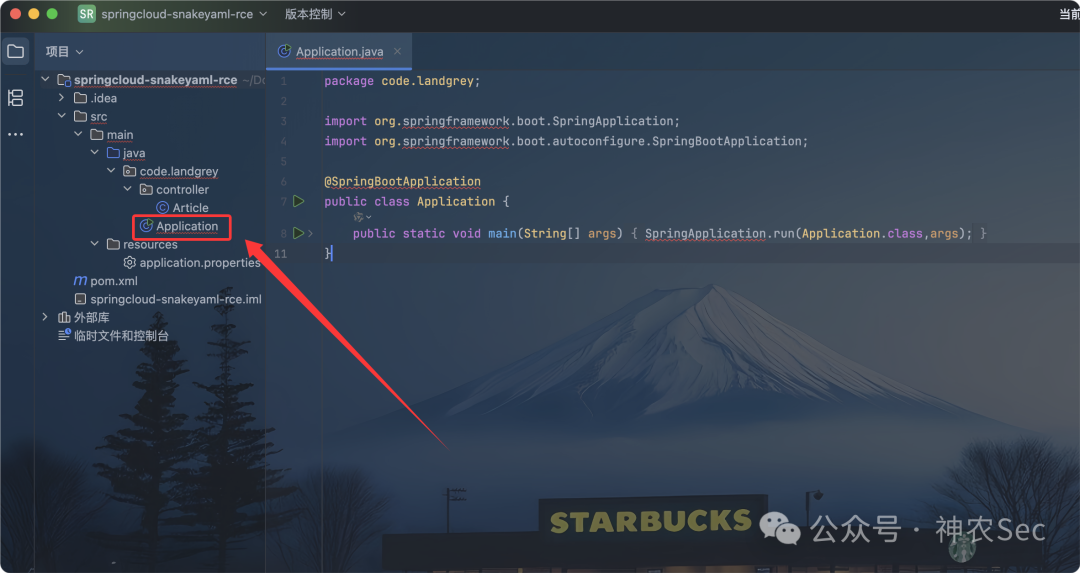
Task: Collapse the main folder
Action: [79, 134]
